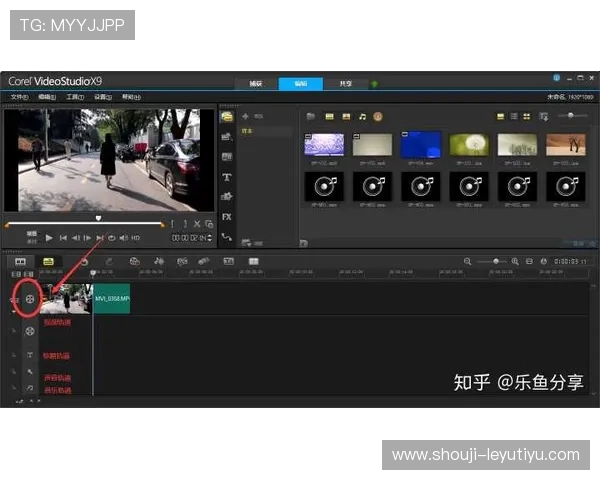
Task: Open the 文件 (File) menu
Action: pos(18,97)
